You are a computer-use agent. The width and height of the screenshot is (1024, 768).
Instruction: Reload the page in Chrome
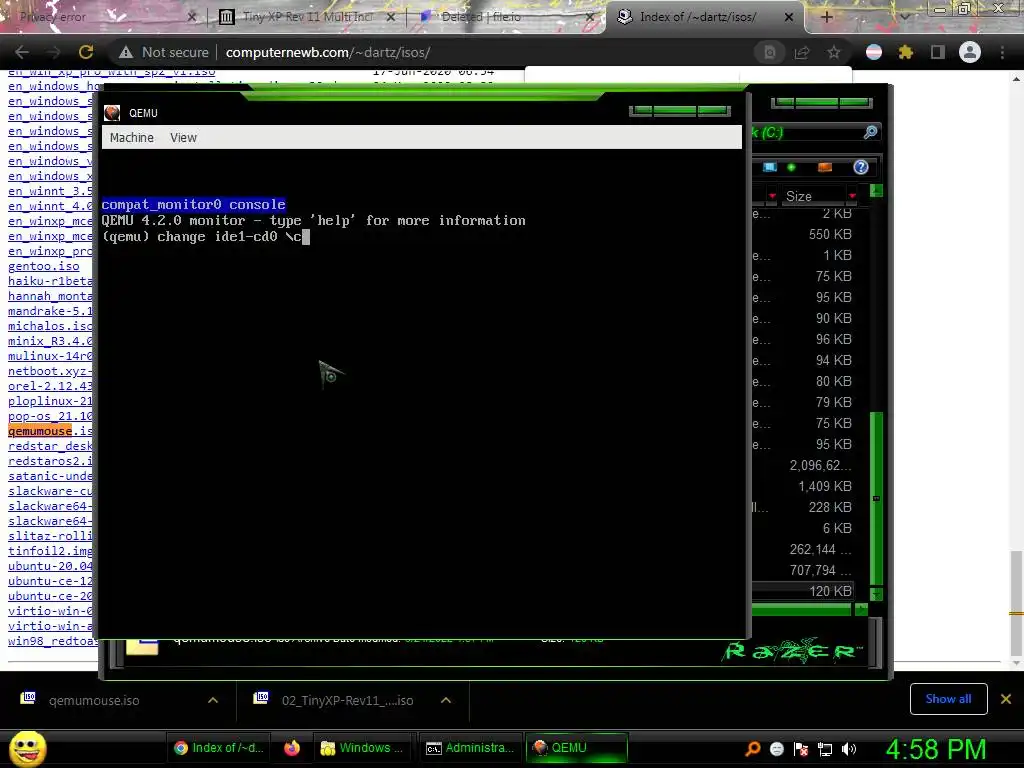(86, 52)
